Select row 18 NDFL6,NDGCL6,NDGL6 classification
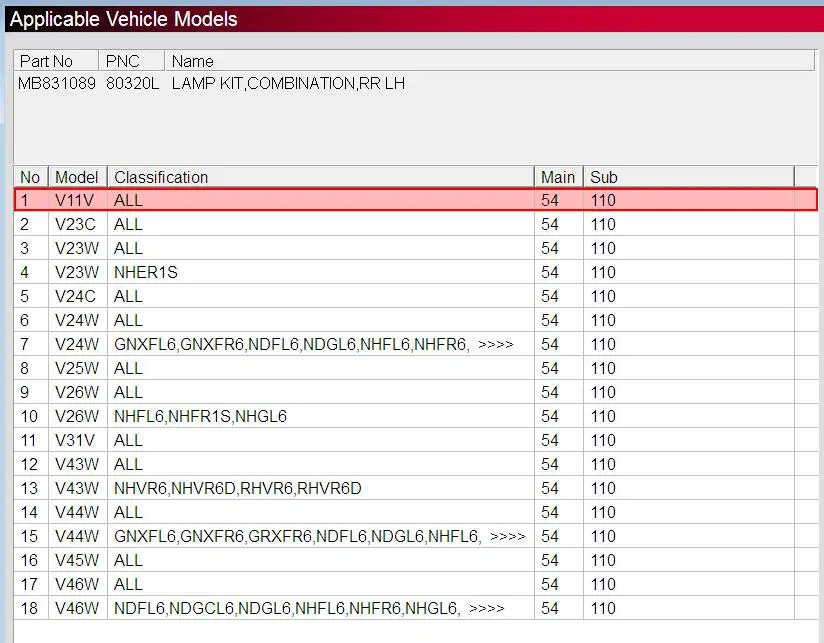Image resolution: width=824 pixels, height=643 pixels. (287, 608)
